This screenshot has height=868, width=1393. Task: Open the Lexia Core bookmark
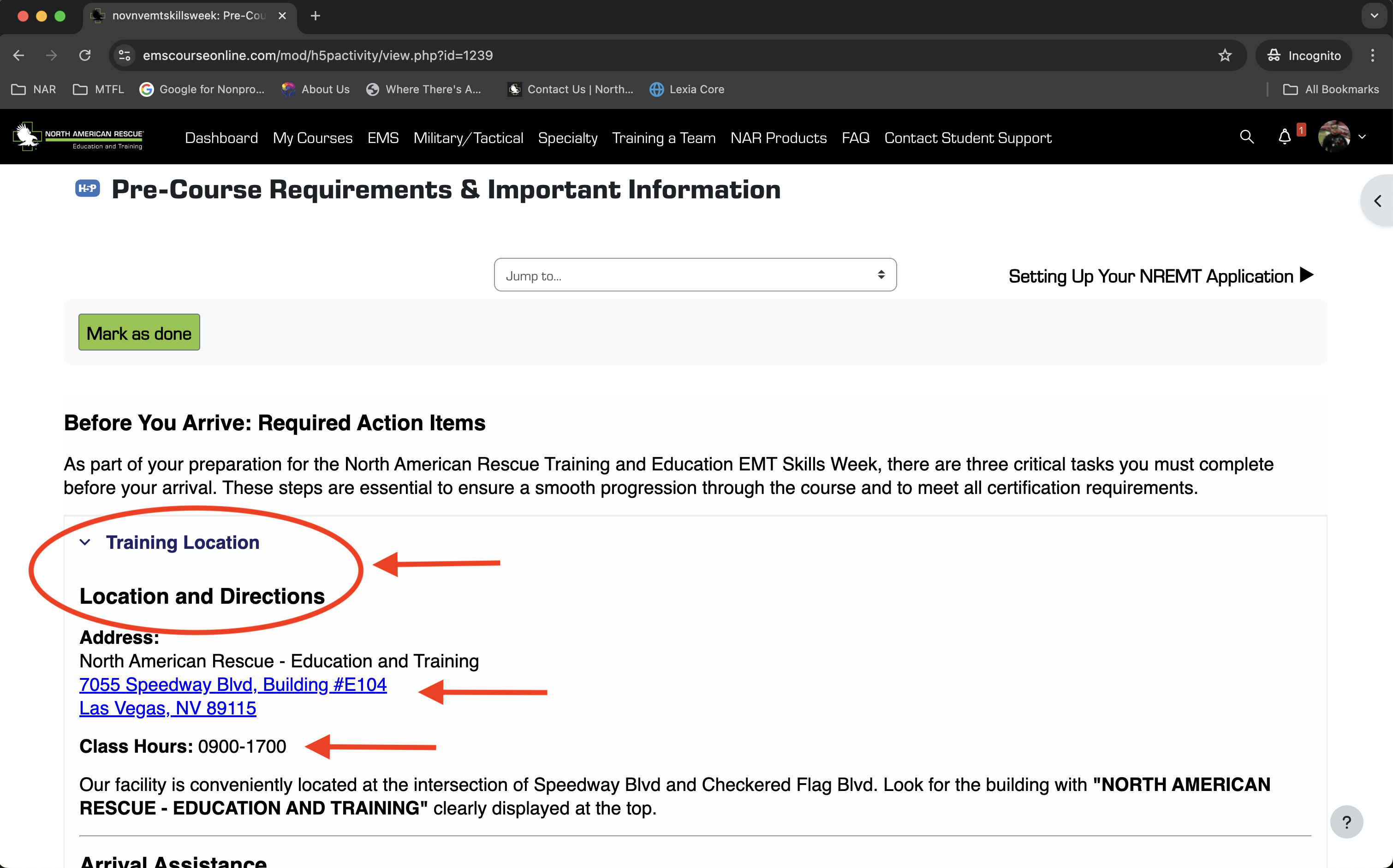[x=687, y=89]
